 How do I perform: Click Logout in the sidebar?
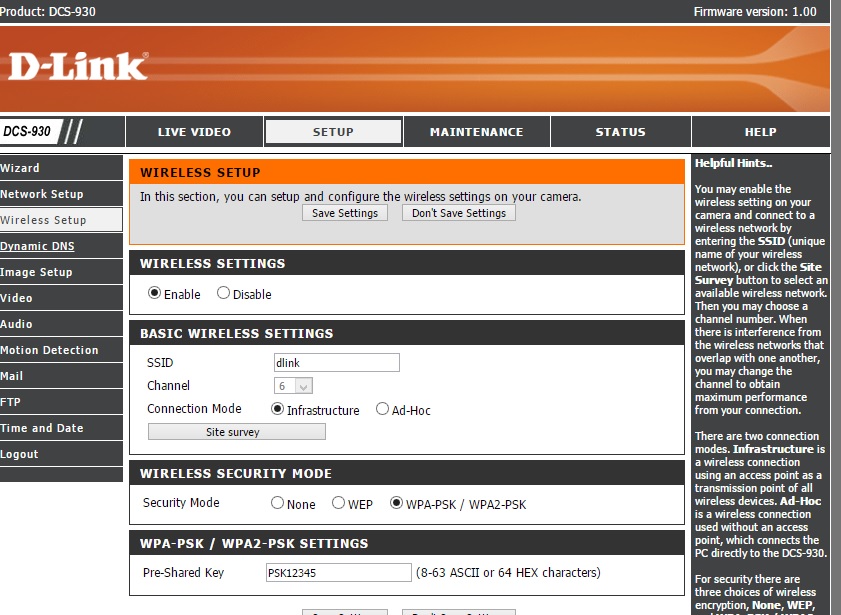[61, 454]
